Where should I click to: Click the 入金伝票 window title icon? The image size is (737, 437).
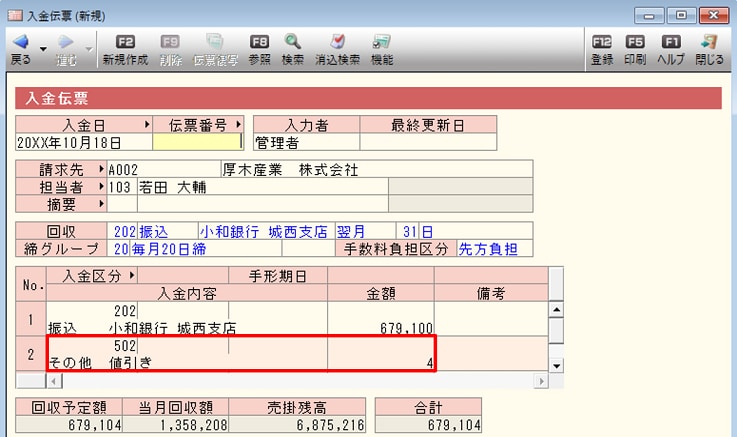click(15, 16)
